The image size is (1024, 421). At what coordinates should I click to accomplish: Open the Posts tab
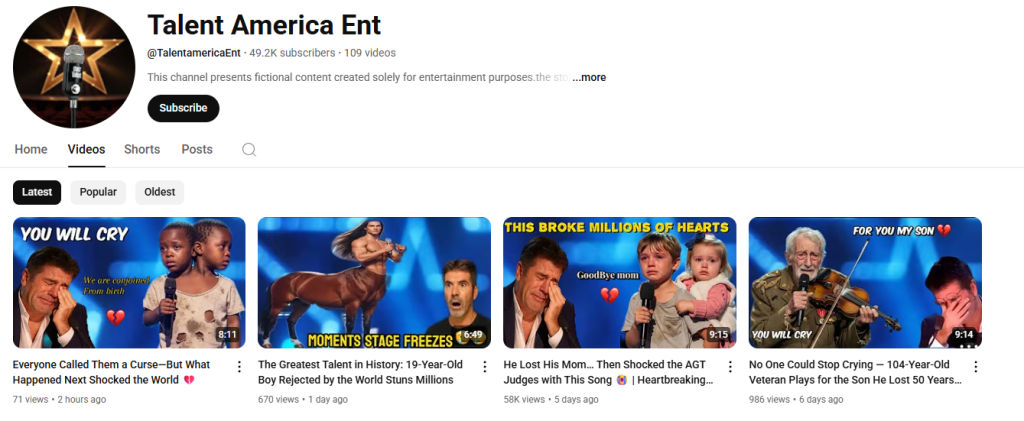coord(197,149)
